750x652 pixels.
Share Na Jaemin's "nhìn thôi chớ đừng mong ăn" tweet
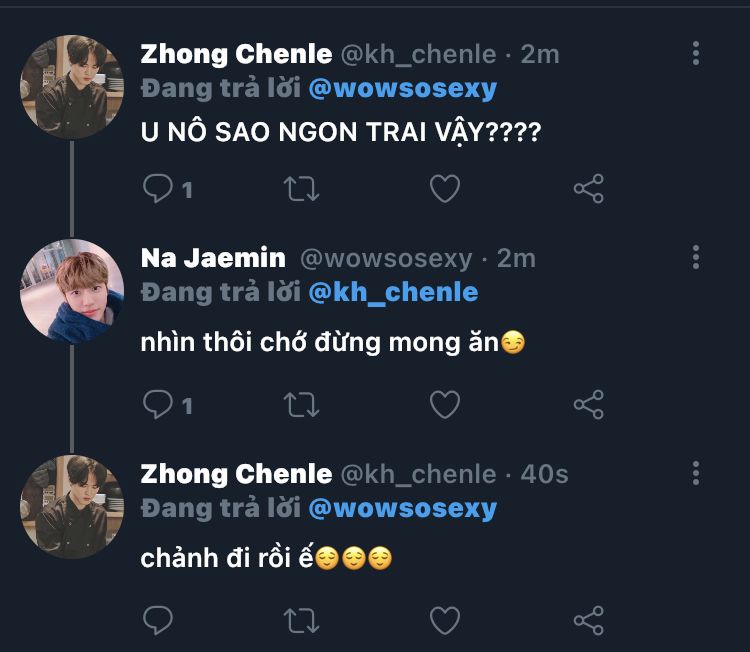[x=589, y=405]
